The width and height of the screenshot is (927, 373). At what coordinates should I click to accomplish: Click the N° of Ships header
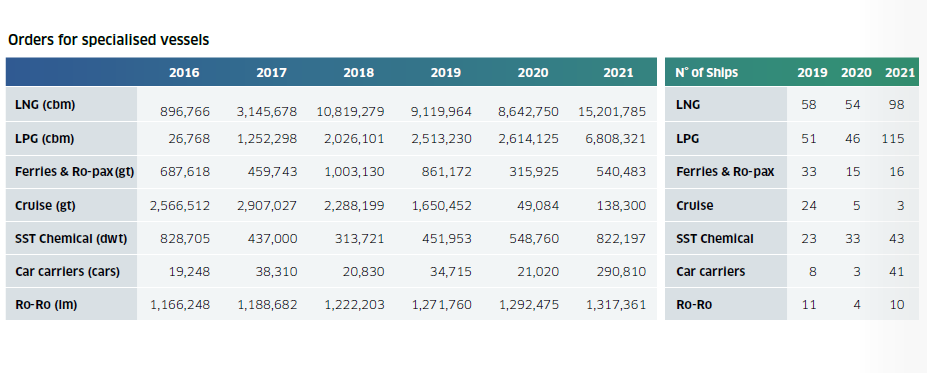coord(706,73)
